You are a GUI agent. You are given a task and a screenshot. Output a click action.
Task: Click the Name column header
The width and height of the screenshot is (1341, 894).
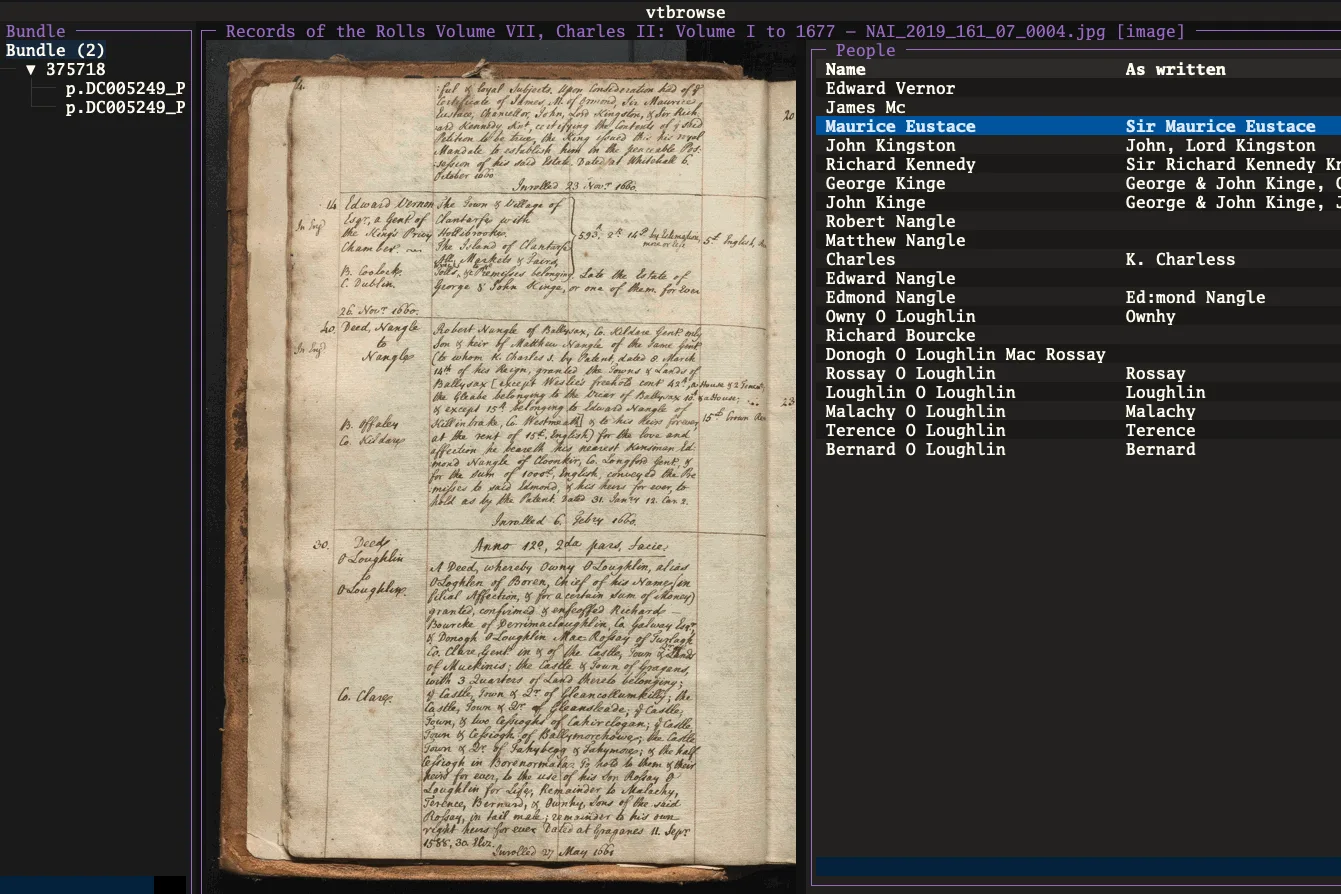coord(845,69)
